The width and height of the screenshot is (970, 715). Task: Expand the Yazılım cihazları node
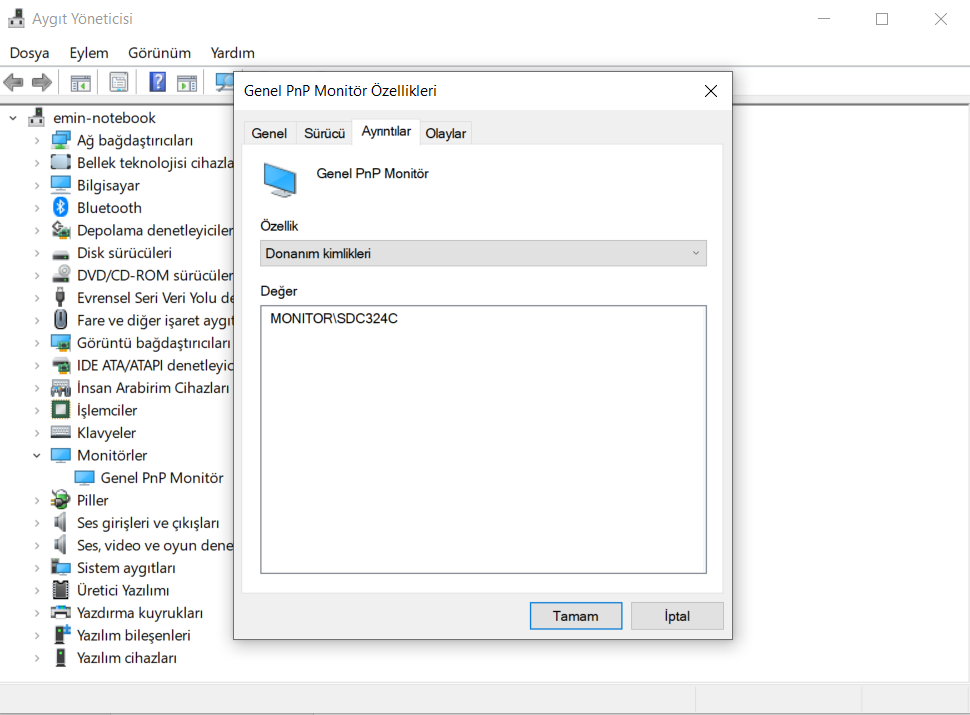pyautogui.click(x=36, y=658)
